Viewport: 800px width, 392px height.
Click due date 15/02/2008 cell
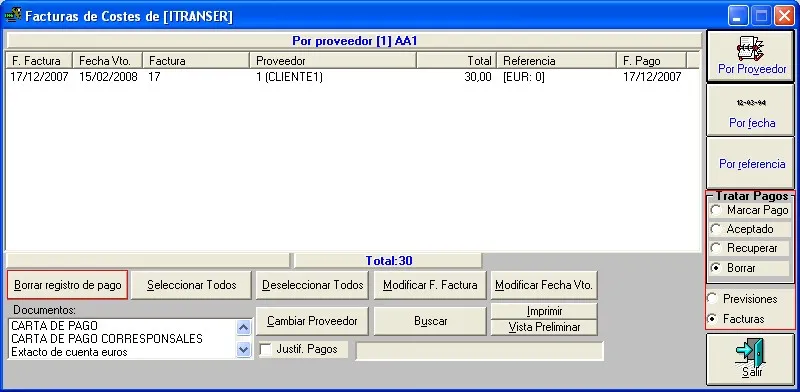(108, 77)
